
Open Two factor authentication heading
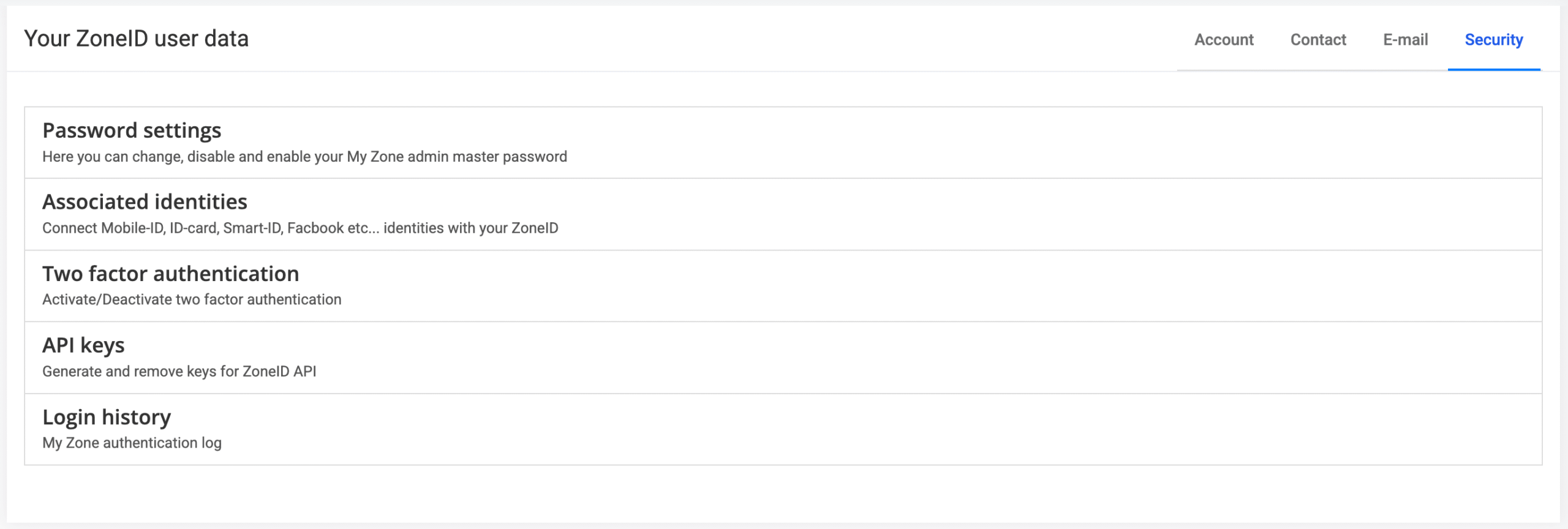point(170,274)
